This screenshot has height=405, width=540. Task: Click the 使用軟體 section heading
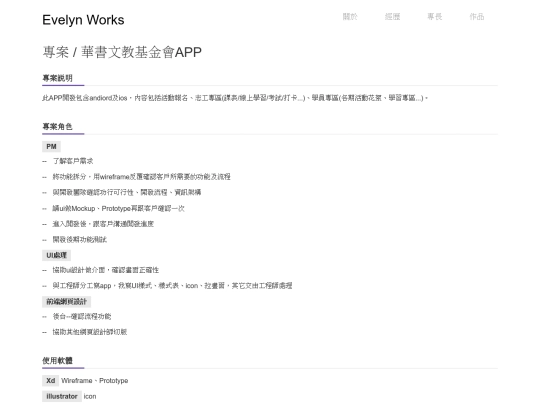[58, 361]
